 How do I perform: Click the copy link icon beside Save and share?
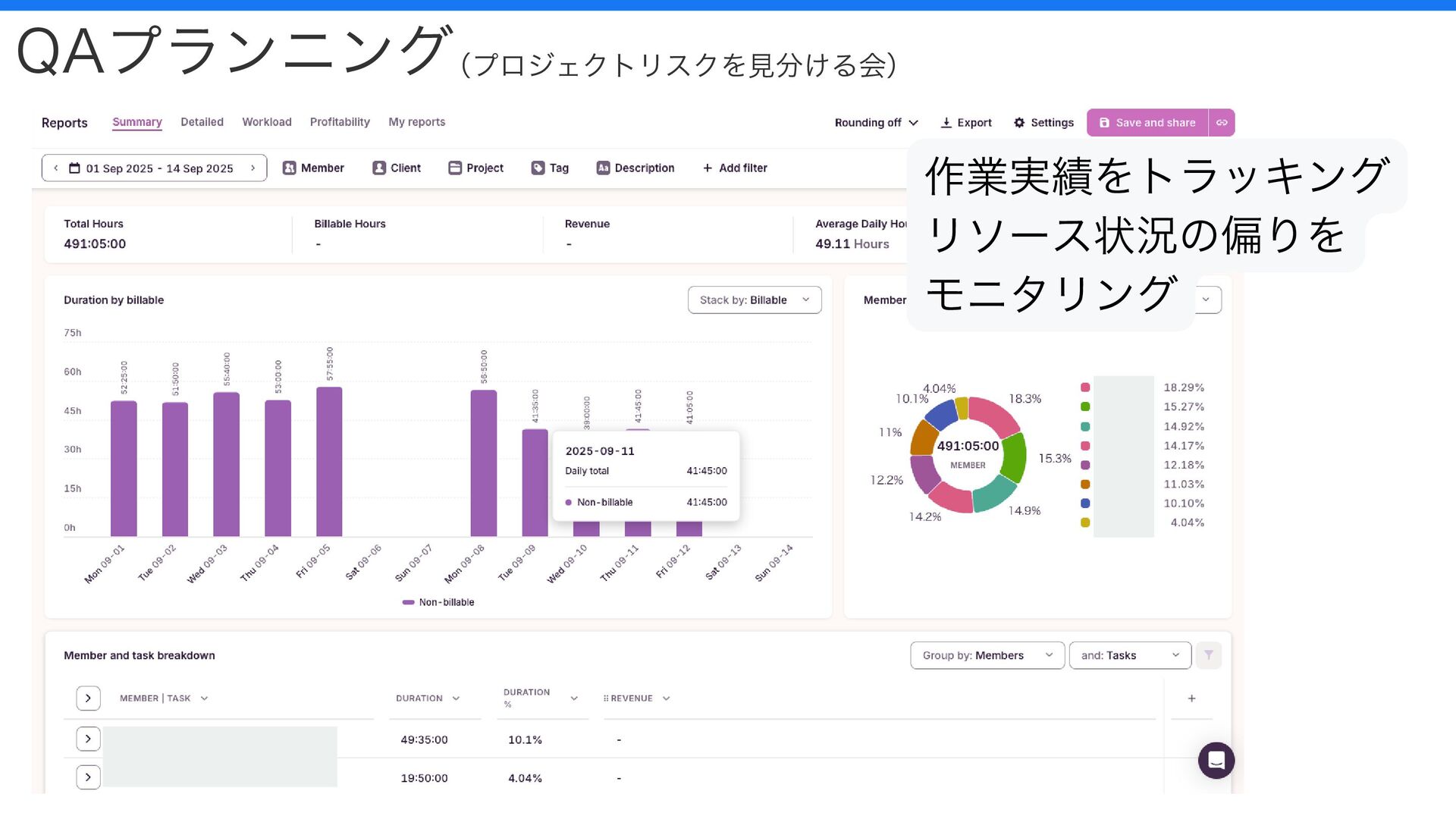1222,123
